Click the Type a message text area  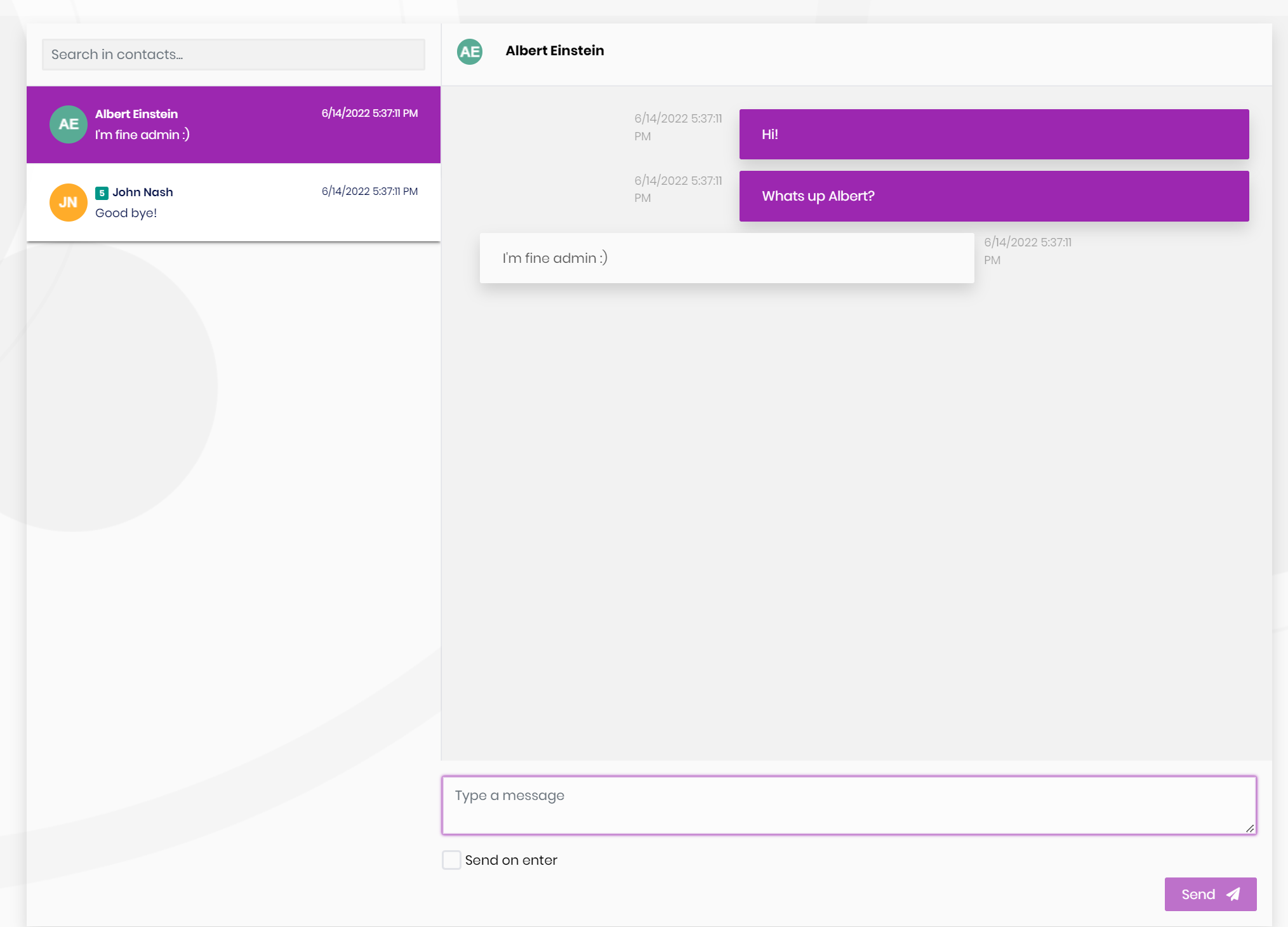coord(849,804)
